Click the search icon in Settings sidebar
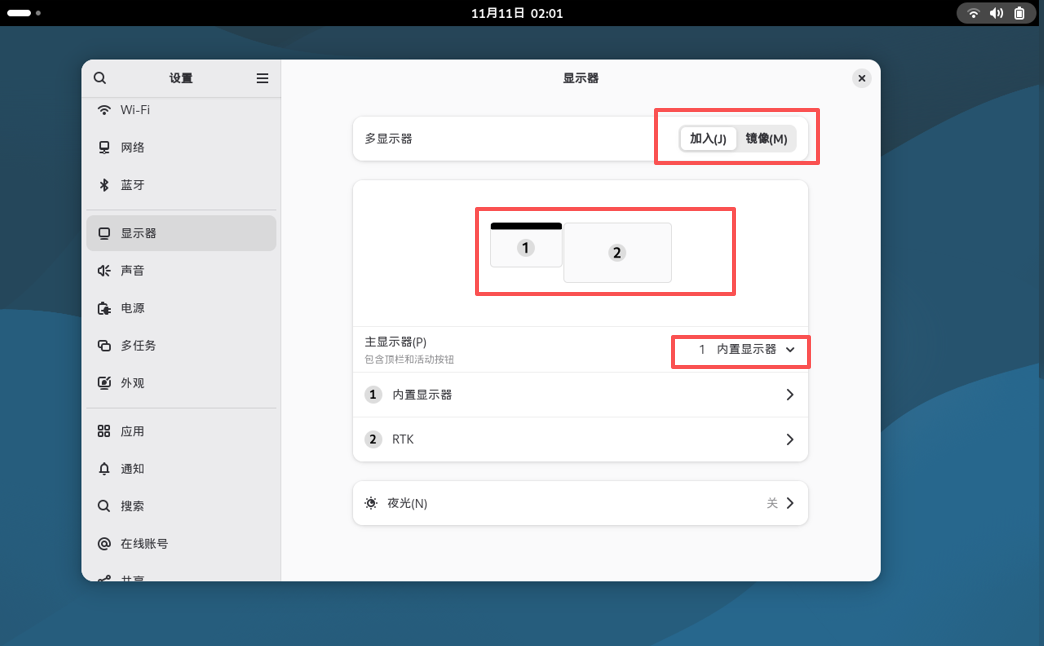Viewport: 1044px width, 646px height. pos(100,78)
